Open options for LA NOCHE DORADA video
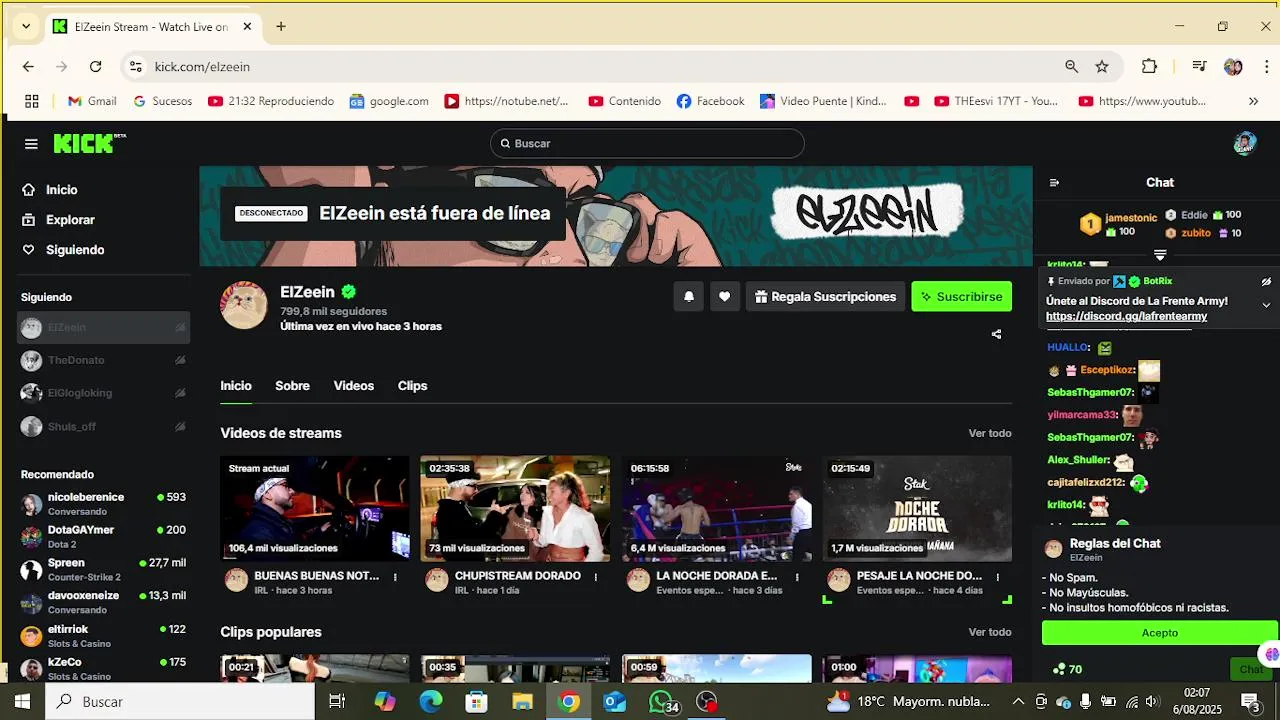 797,577
